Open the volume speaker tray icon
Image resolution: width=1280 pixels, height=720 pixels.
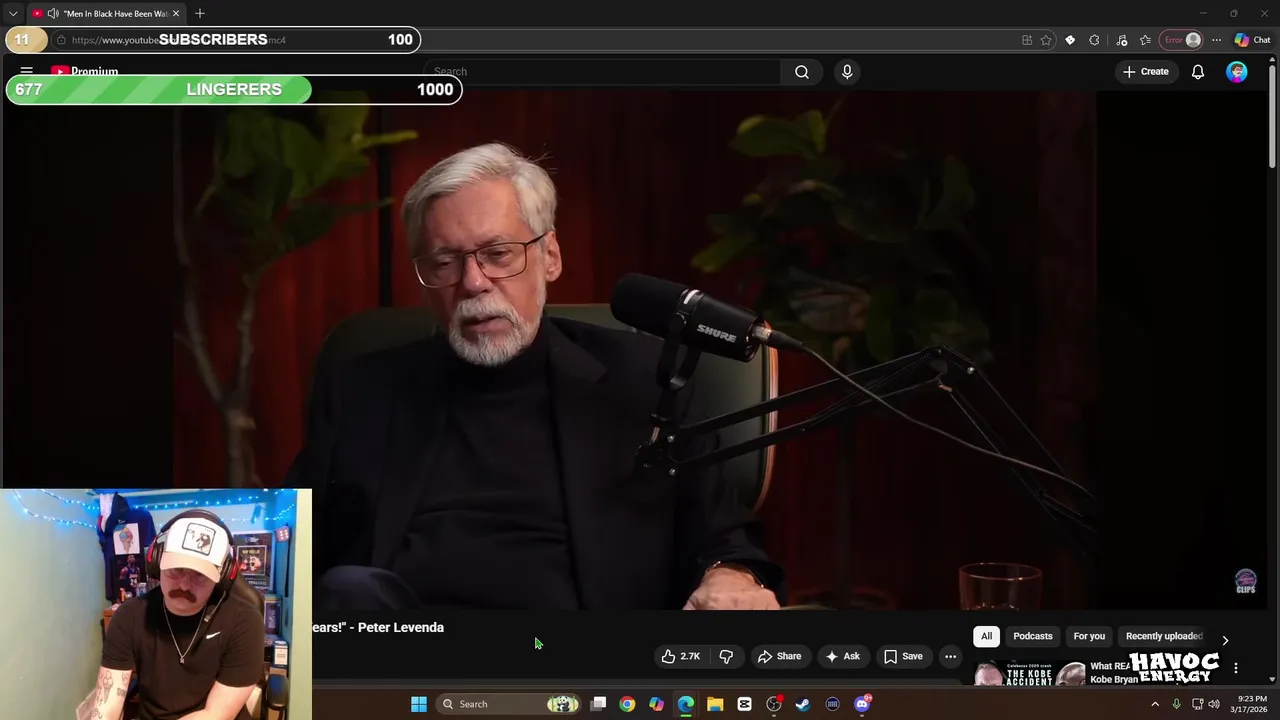pyautogui.click(x=1214, y=704)
